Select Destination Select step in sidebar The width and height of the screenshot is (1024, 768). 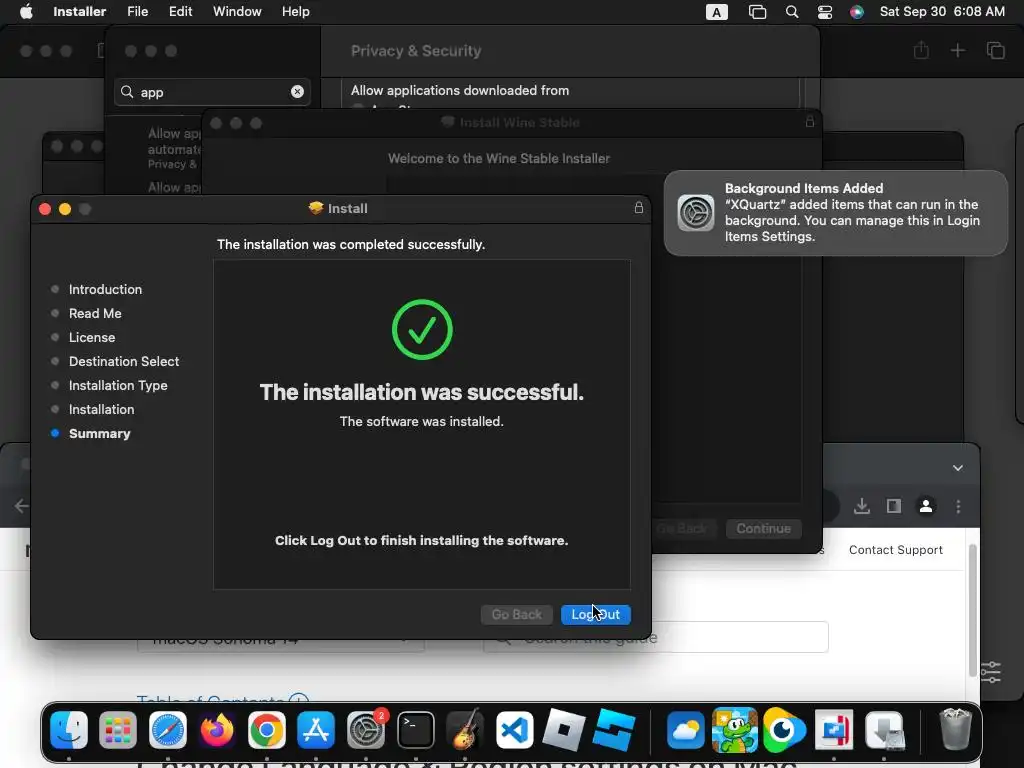coord(123,362)
